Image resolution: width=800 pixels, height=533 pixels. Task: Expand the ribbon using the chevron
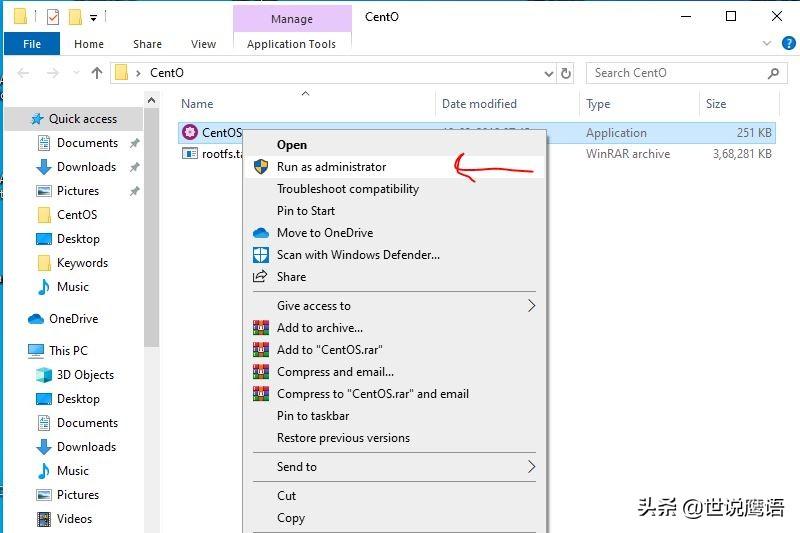[x=766, y=44]
